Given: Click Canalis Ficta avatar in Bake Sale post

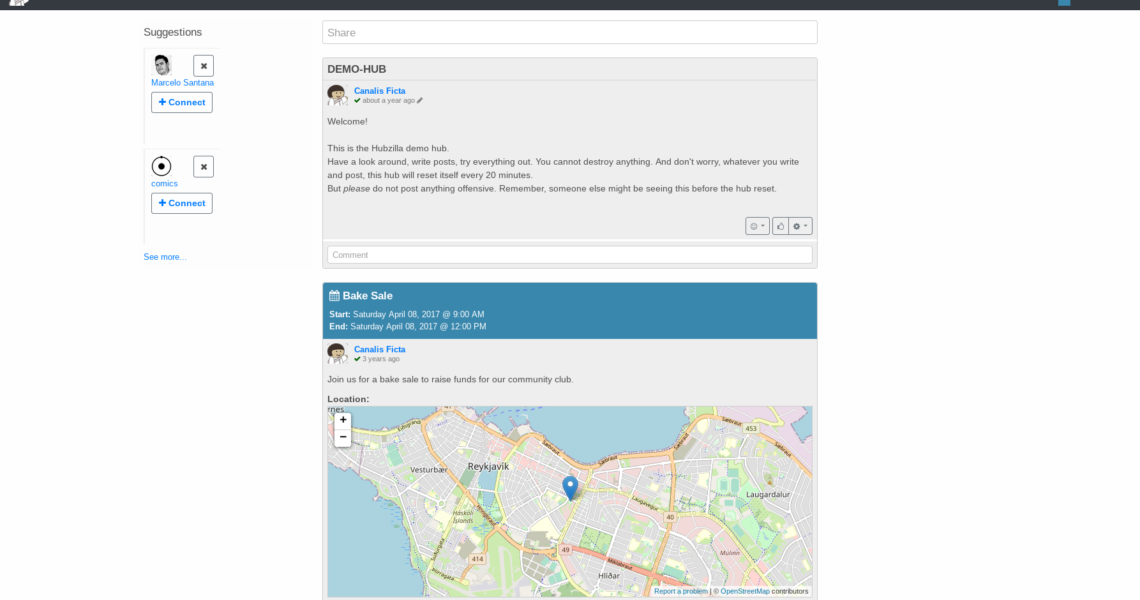Looking at the screenshot, I should click(x=337, y=353).
